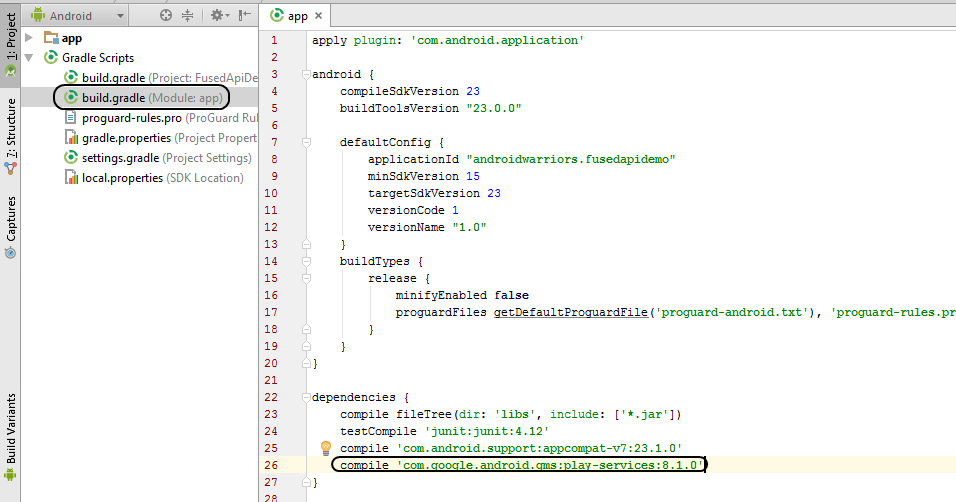Click the Gradle Scripts node icon

[51, 57]
